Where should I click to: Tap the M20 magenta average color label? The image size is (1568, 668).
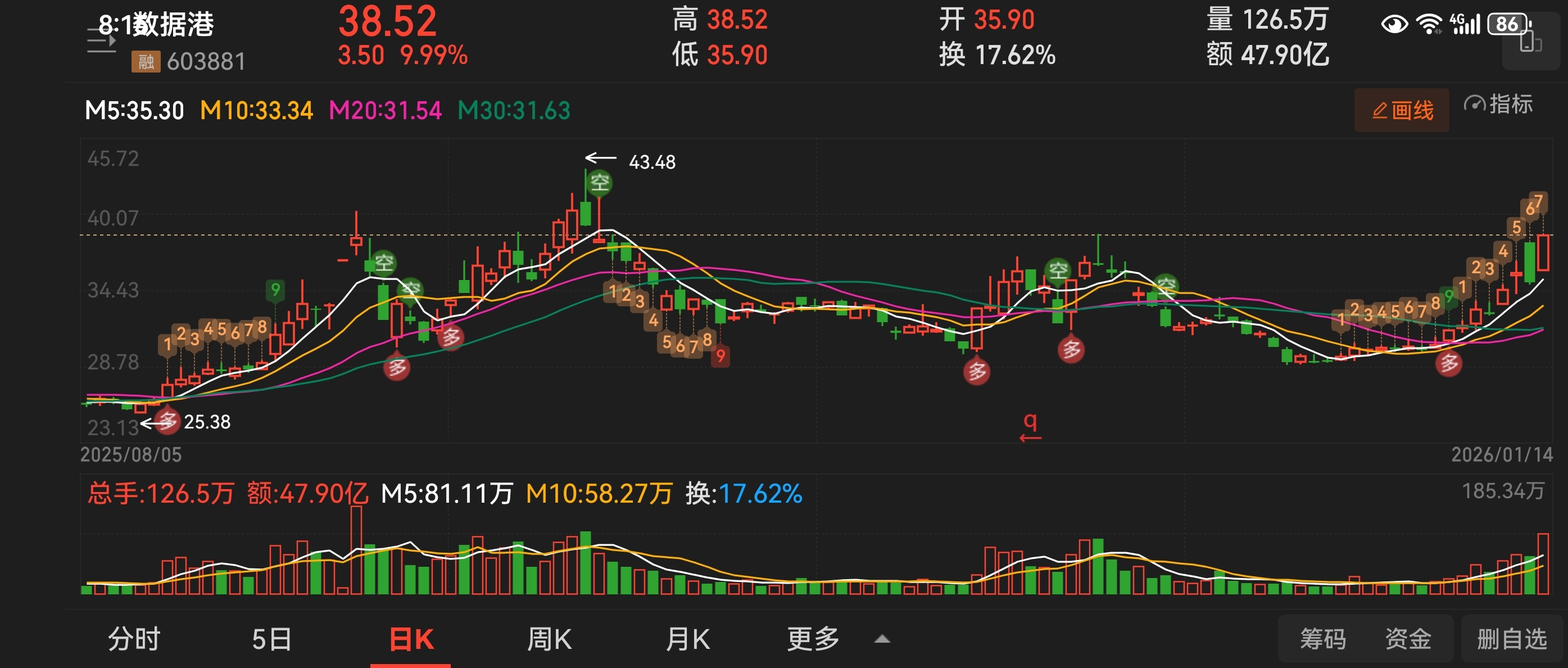point(385,111)
